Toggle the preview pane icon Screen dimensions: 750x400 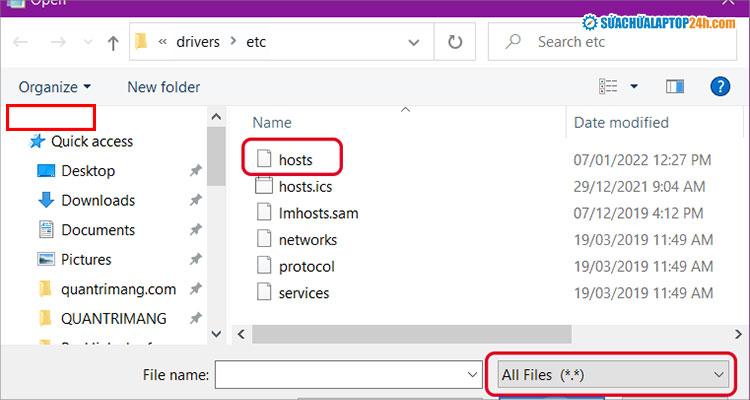[674, 86]
